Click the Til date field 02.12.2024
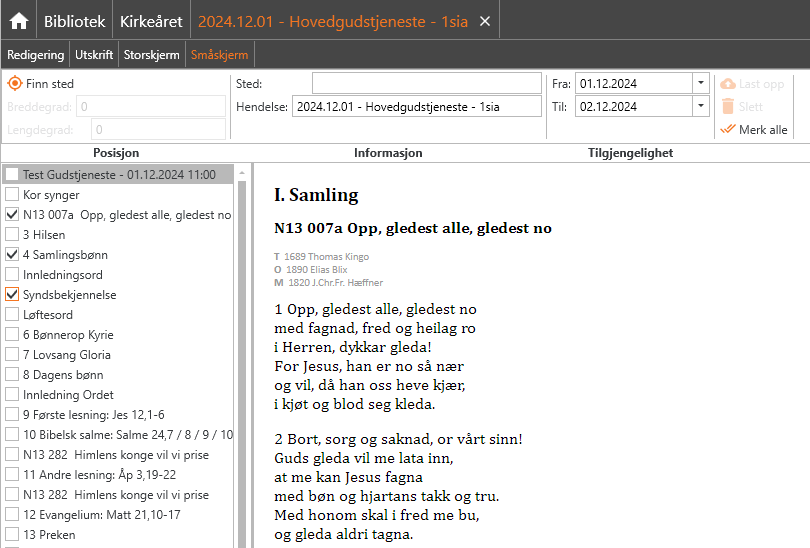The height and width of the screenshot is (548, 810). [x=634, y=106]
